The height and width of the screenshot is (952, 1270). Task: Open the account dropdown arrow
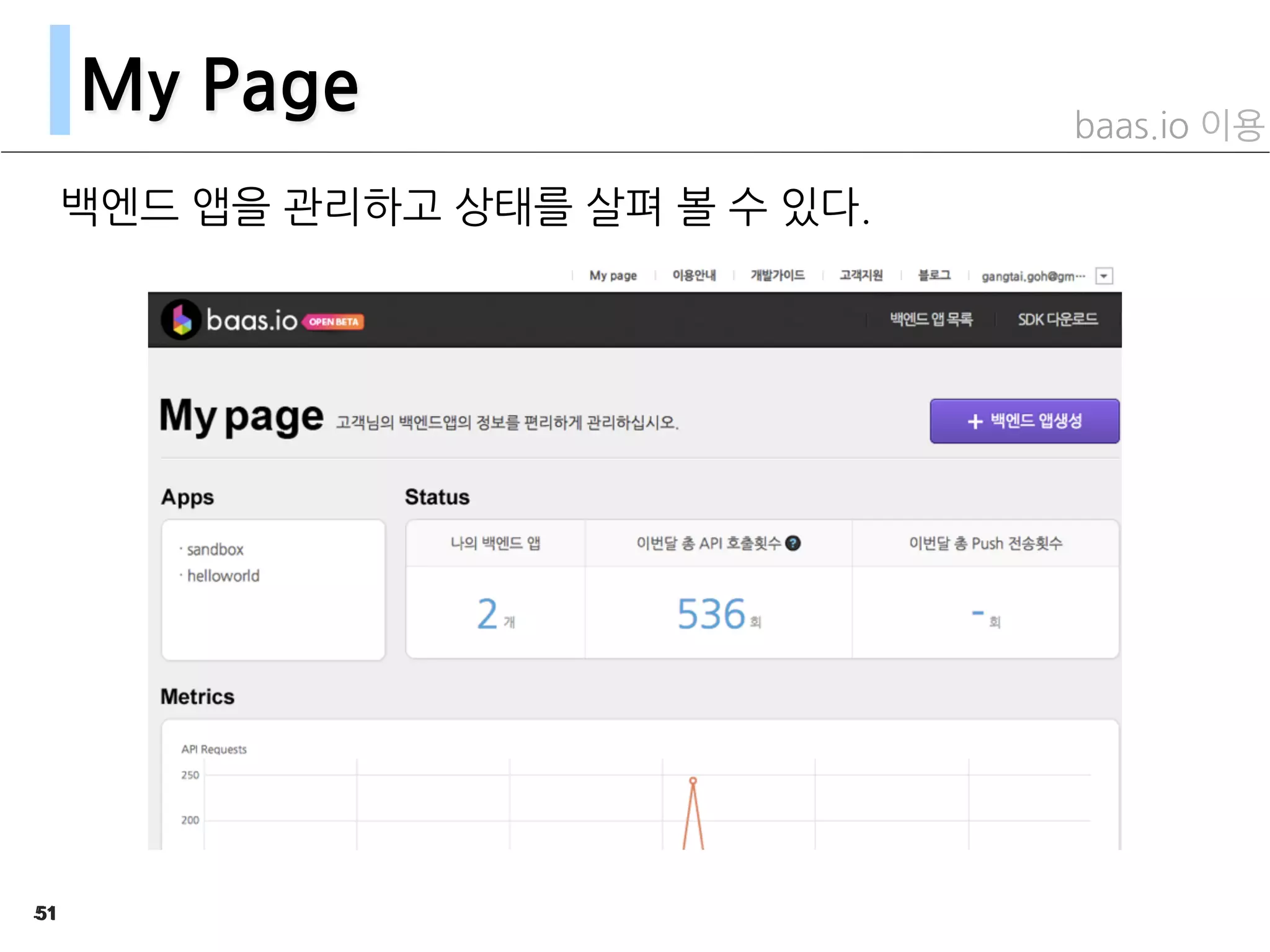[1104, 276]
